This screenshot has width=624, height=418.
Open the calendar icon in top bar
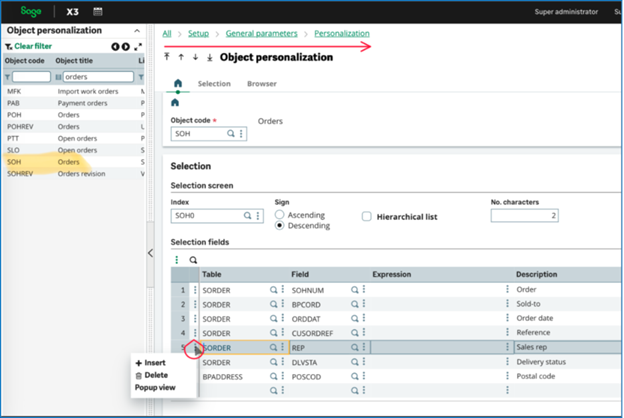(x=97, y=11)
